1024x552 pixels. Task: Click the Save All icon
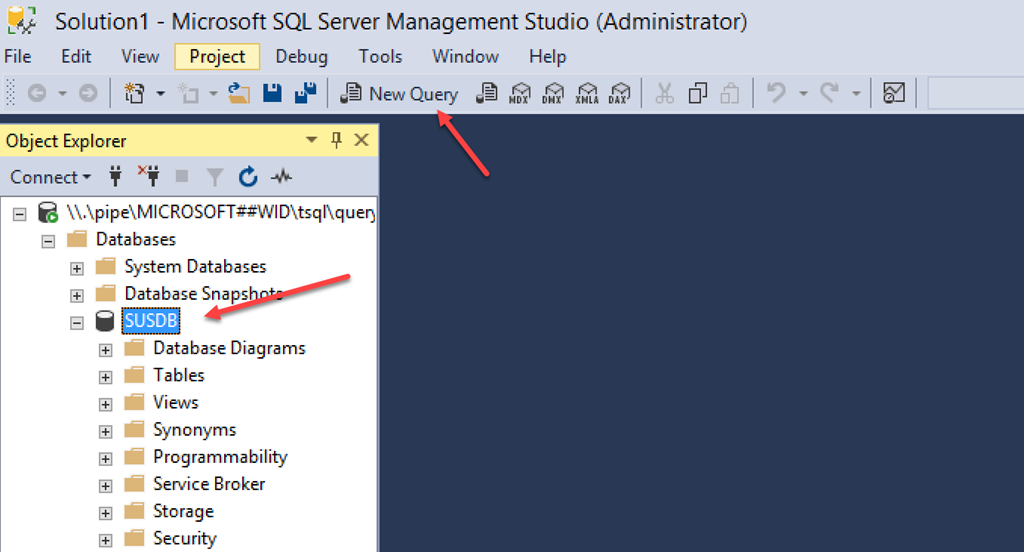click(x=305, y=94)
